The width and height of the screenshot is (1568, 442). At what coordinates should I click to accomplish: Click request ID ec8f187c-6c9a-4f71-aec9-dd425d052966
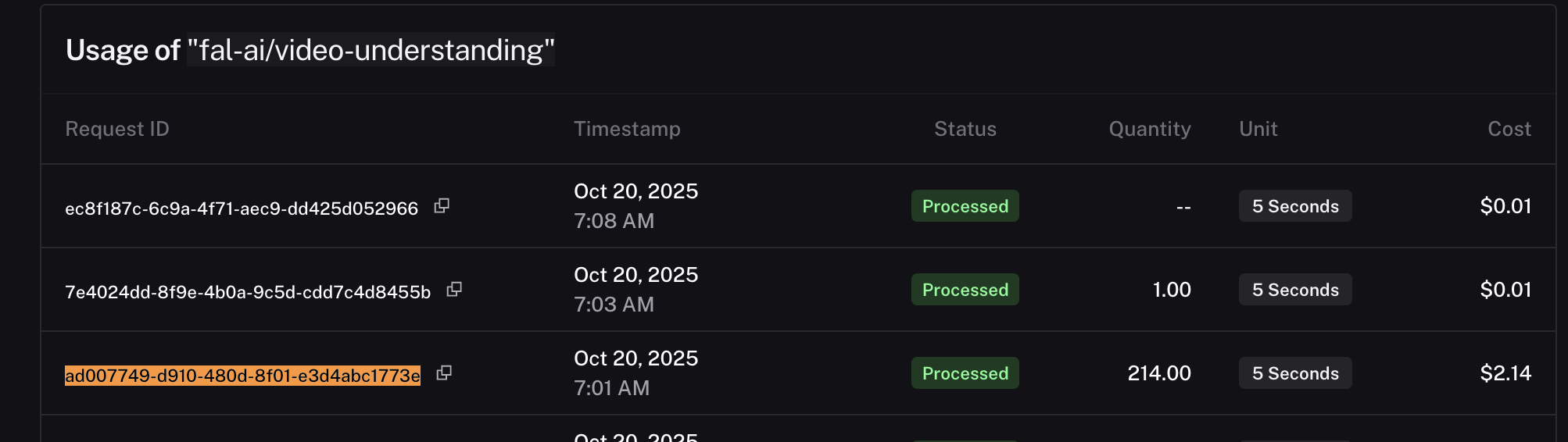coord(242,209)
